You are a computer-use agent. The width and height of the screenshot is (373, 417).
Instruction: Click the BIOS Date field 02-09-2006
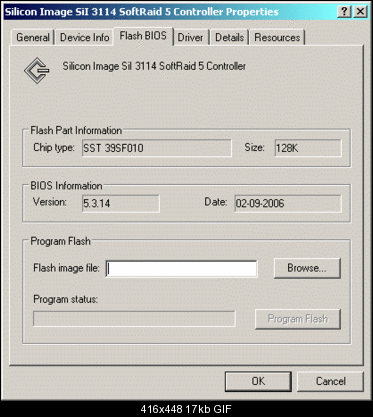click(x=288, y=203)
